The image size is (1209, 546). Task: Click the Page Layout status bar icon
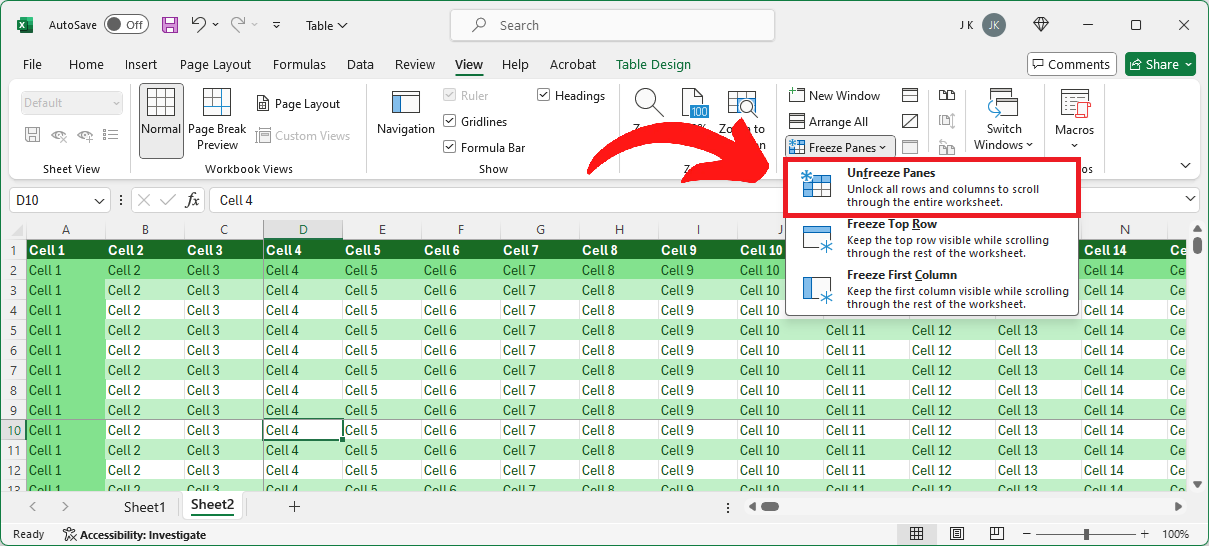[x=957, y=534]
